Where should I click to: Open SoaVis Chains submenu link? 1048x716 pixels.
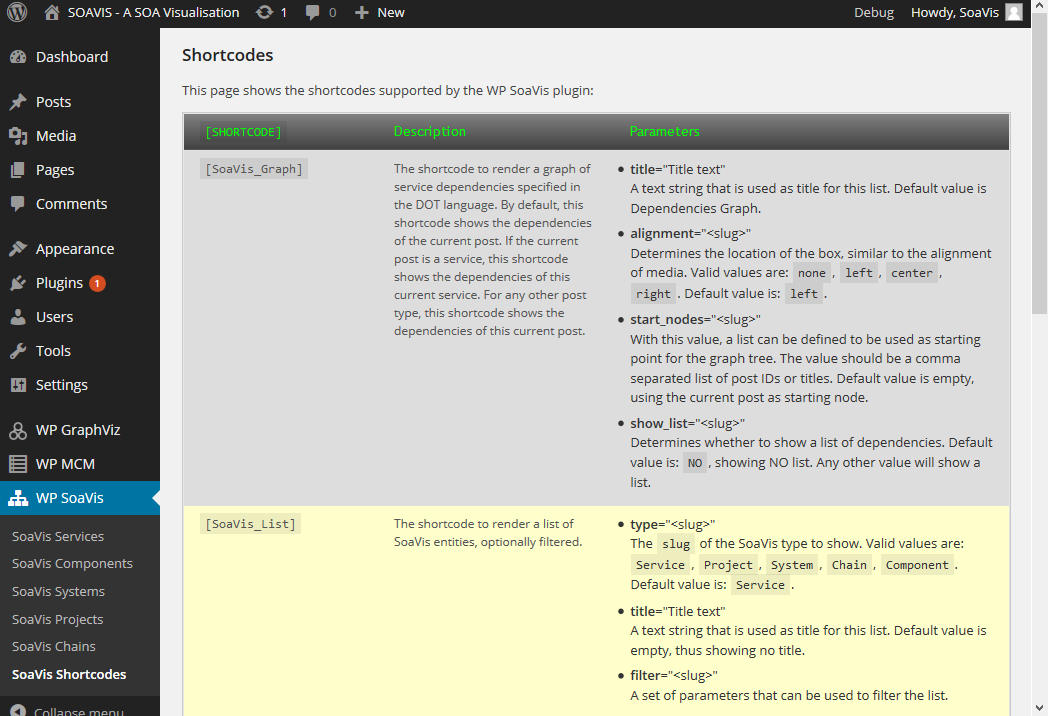click(53, 646)
